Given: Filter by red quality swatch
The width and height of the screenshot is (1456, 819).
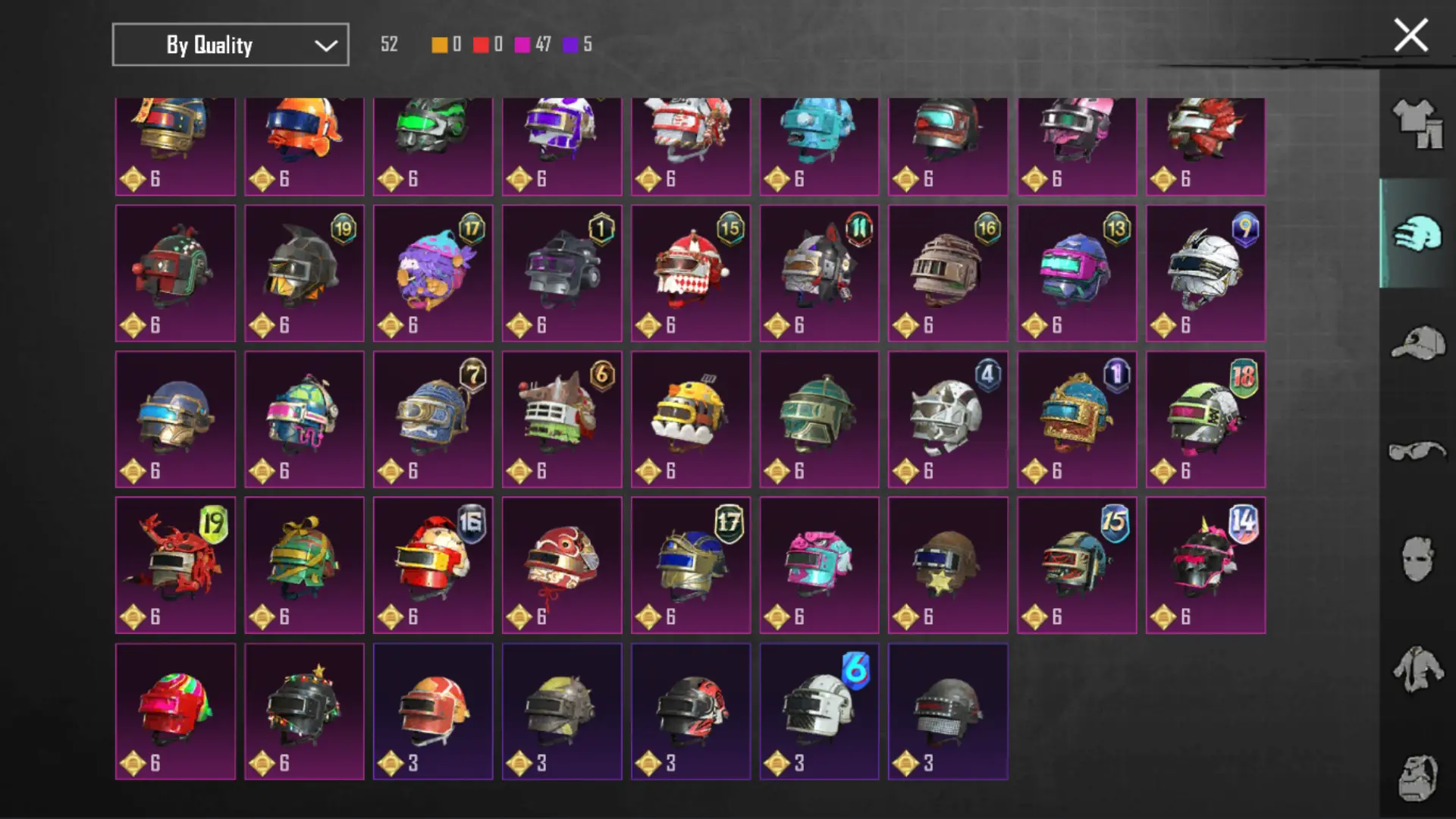Looking at the screenshot, I should (x=488, y=44).
